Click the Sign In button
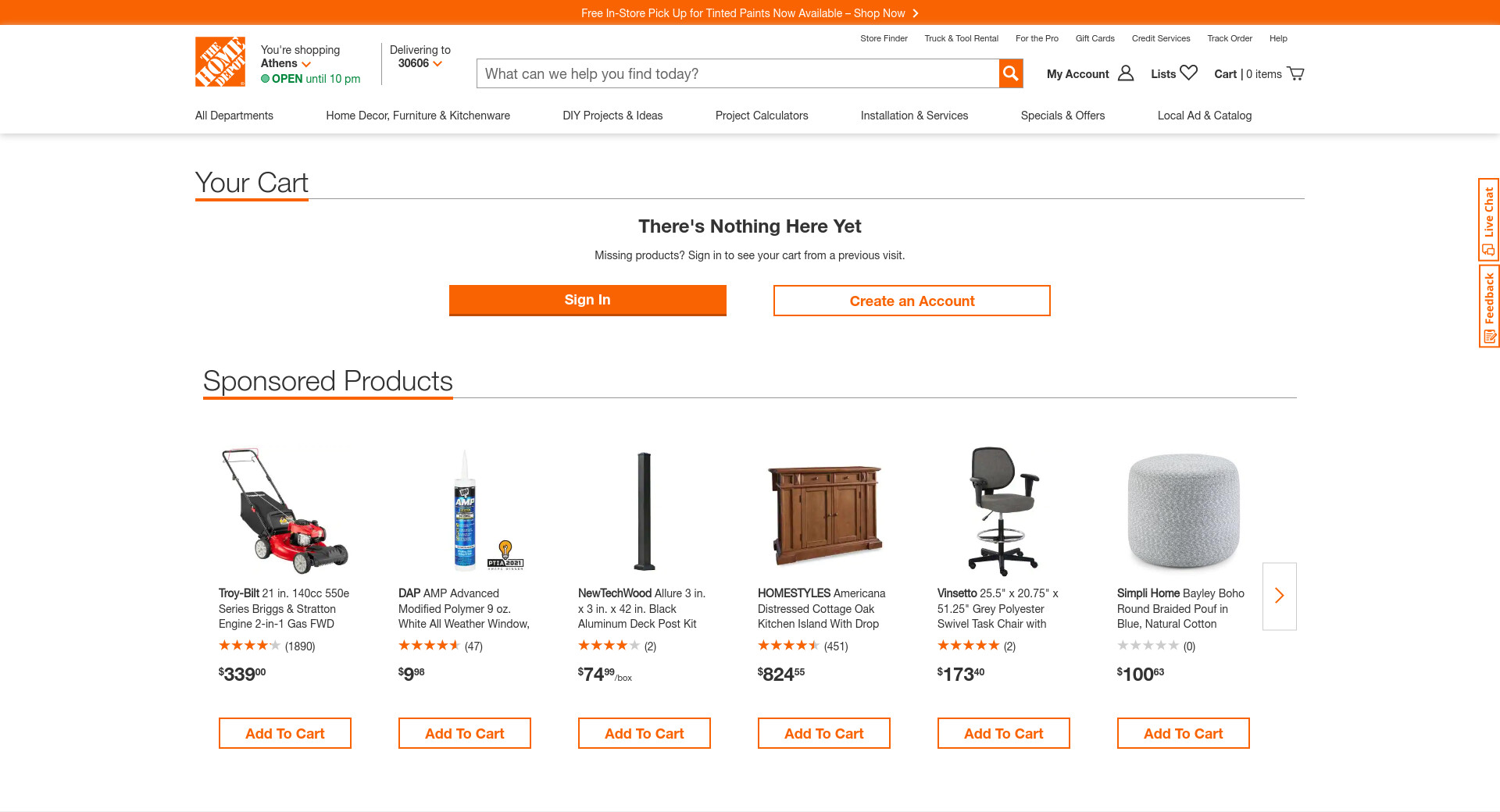Viewport: 1500px width, 812px height. (587, 300)
